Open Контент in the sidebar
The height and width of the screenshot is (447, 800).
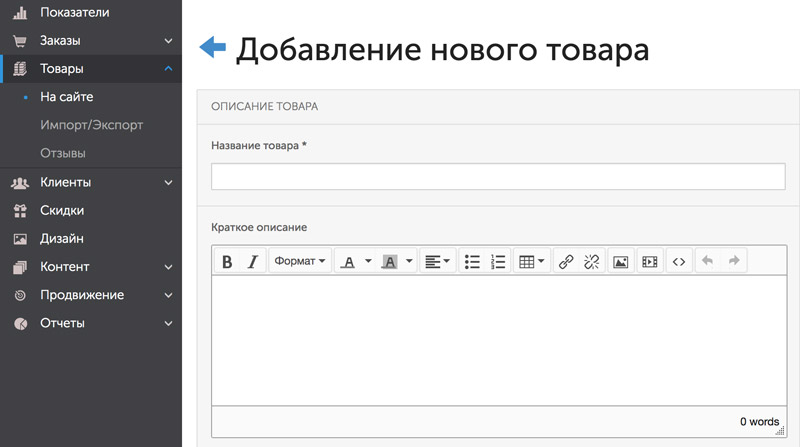(x=65, y=267)
